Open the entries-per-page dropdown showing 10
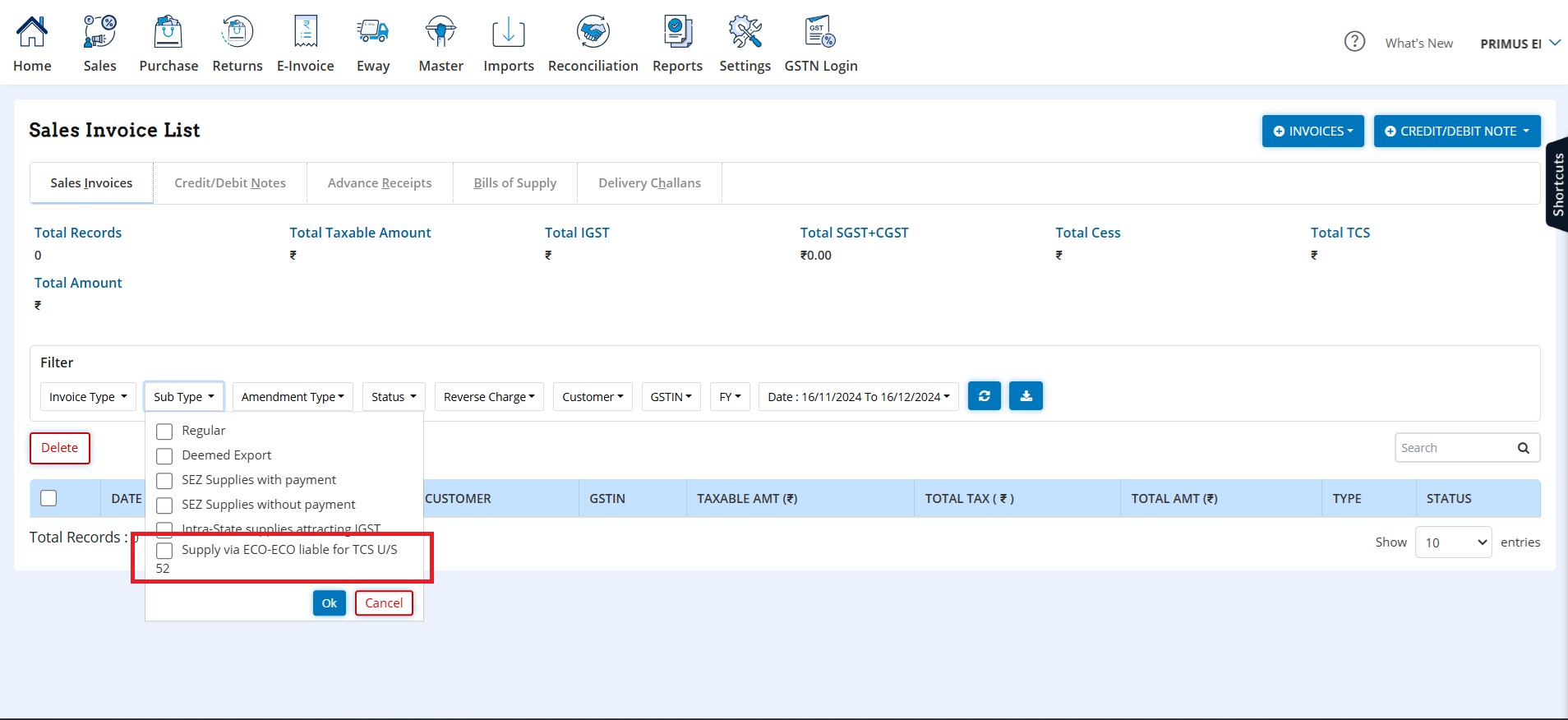Screen dimensions: 1568x720 tap(1453, 542)
